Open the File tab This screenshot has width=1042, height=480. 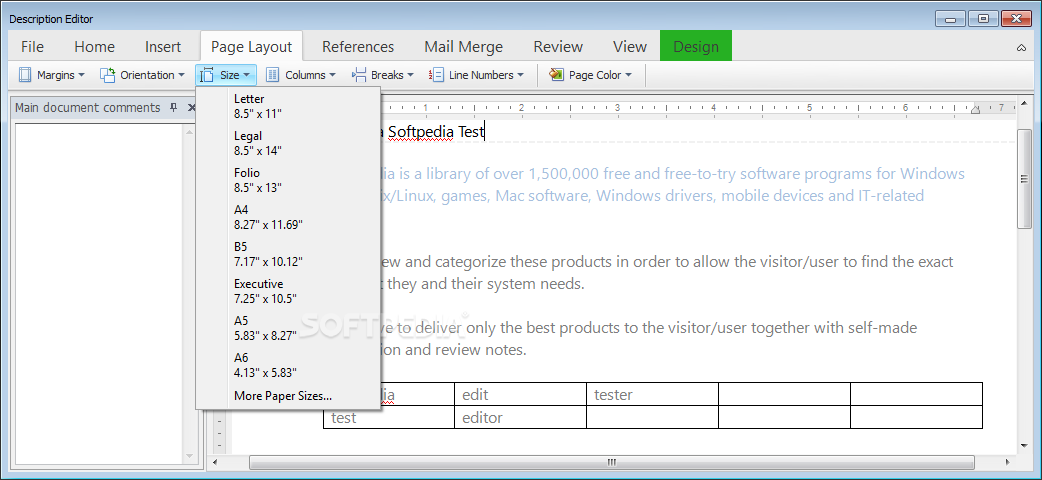[x=33, y=47]
